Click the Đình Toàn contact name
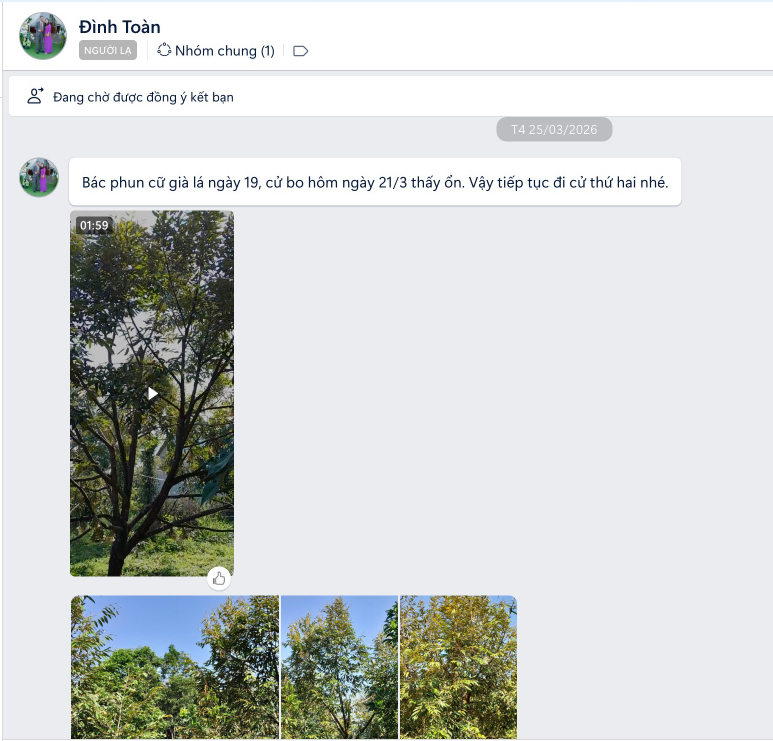The height and width of the screenshot is (741, 773). click(120, 27)
